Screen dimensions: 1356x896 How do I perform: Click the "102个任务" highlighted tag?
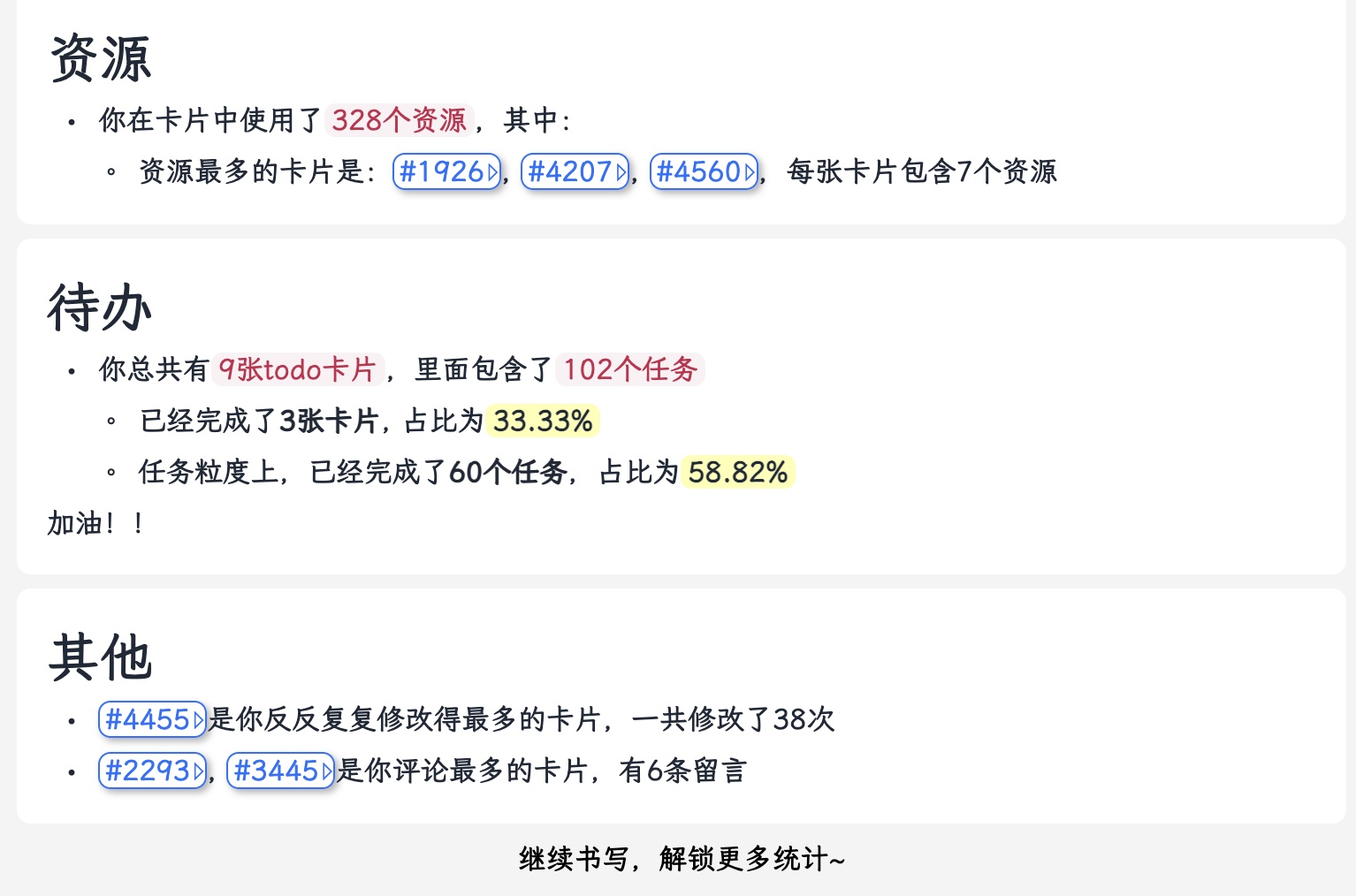point(630,369)
